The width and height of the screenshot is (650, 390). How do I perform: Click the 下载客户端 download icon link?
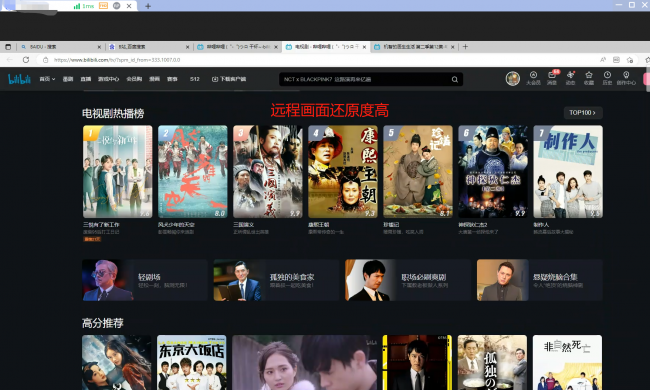pyautogui.click(x=229, y=79)
